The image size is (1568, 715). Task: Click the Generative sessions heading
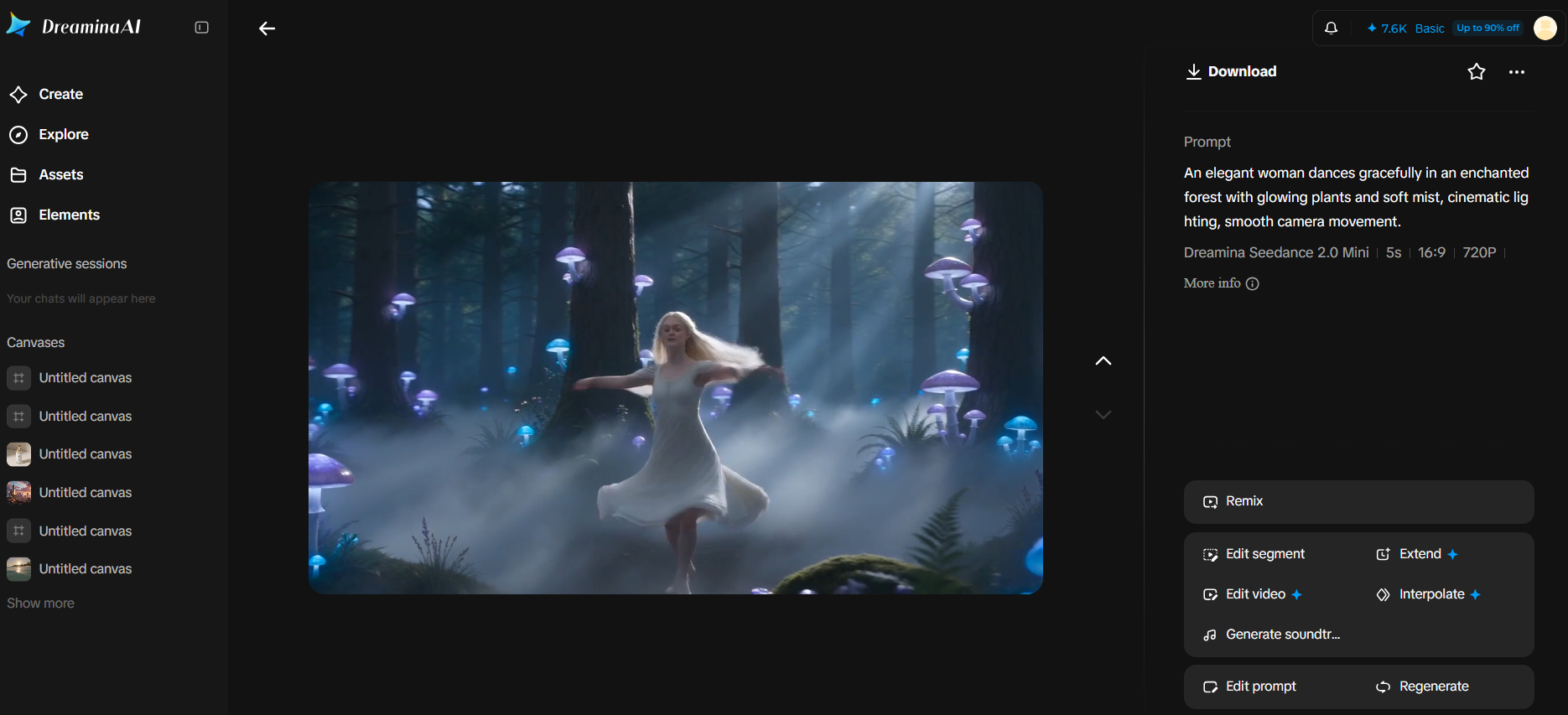tap(67, 264)
